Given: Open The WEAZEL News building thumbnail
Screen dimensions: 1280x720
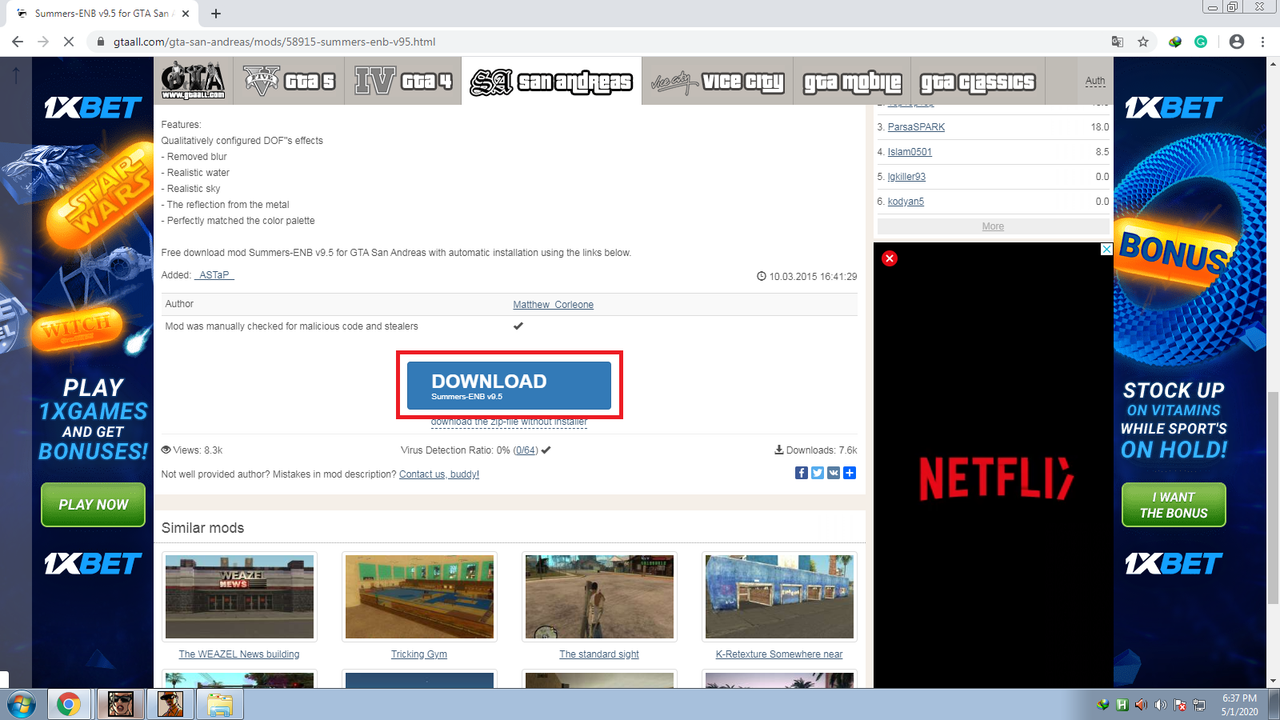Looking at the screenshot, I should 239,597.
